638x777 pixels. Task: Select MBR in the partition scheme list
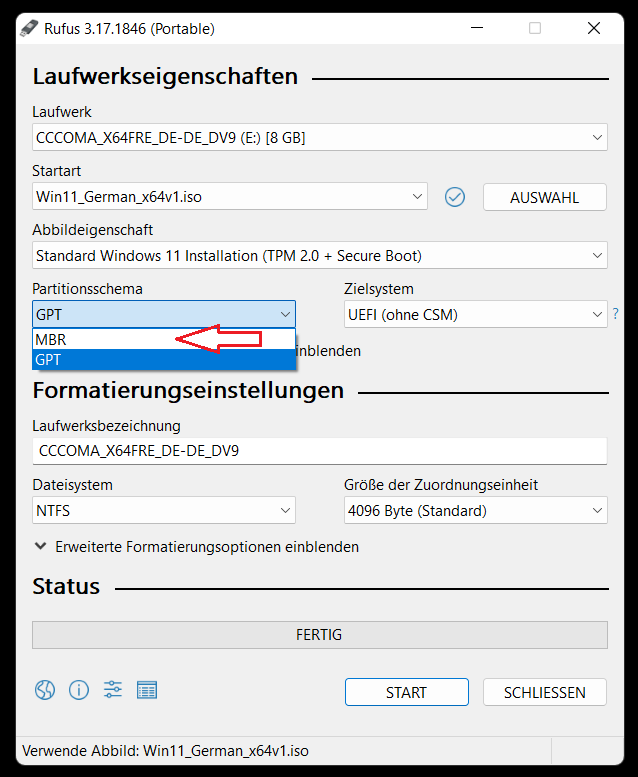164,339
